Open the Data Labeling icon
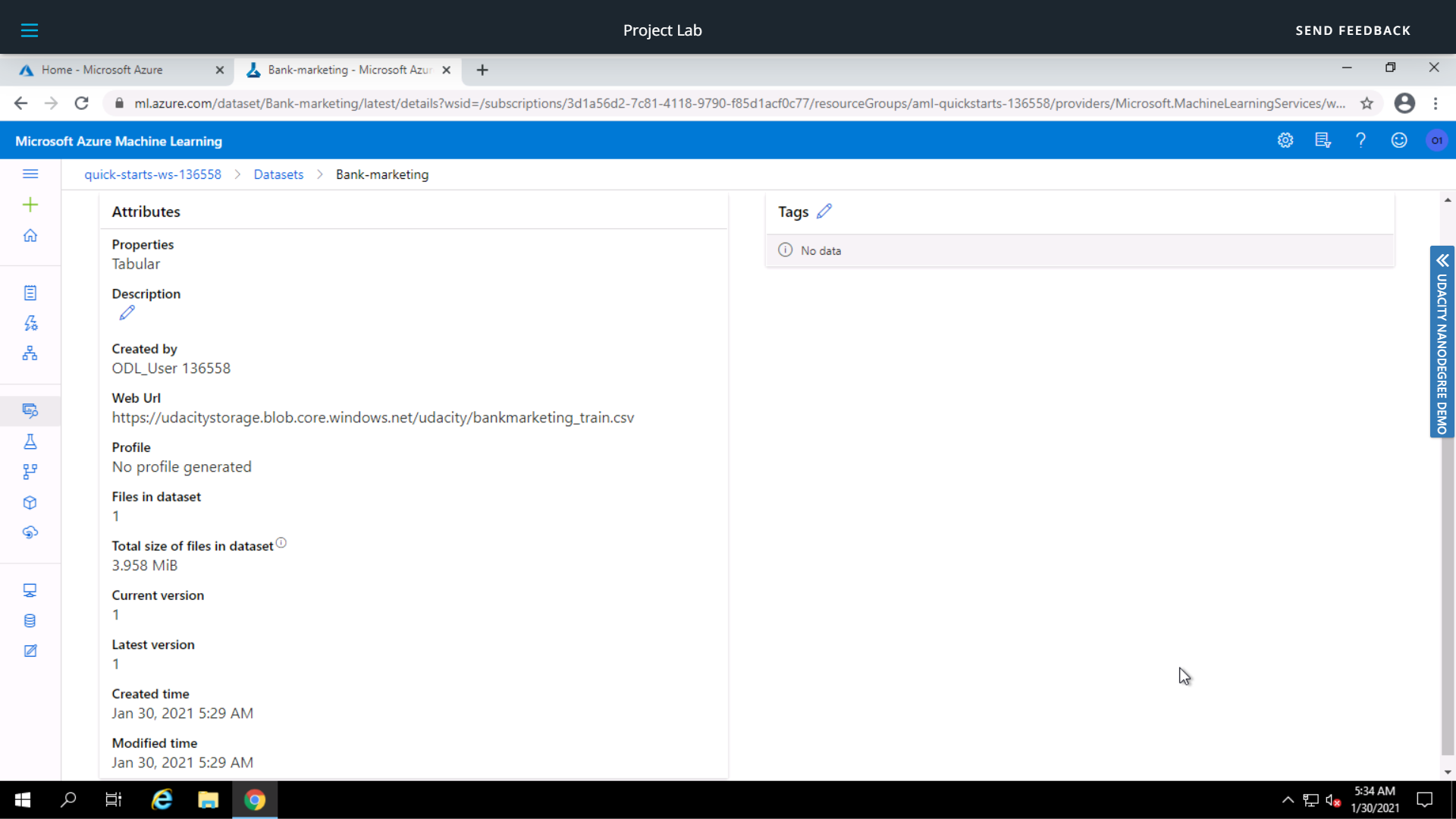1456x819 pixels. [x=30, y=651]
